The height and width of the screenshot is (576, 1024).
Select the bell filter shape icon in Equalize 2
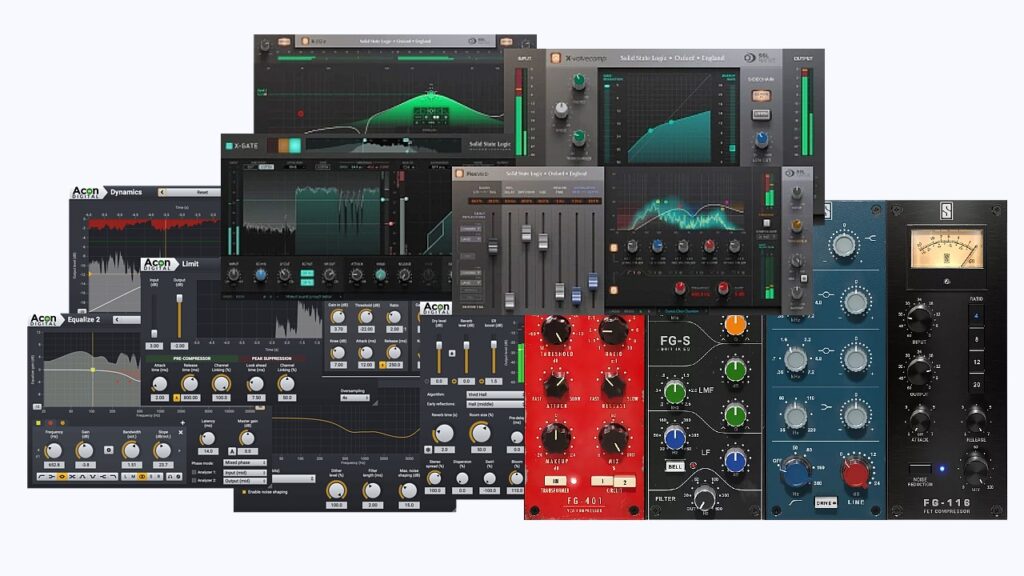(62, 476)
